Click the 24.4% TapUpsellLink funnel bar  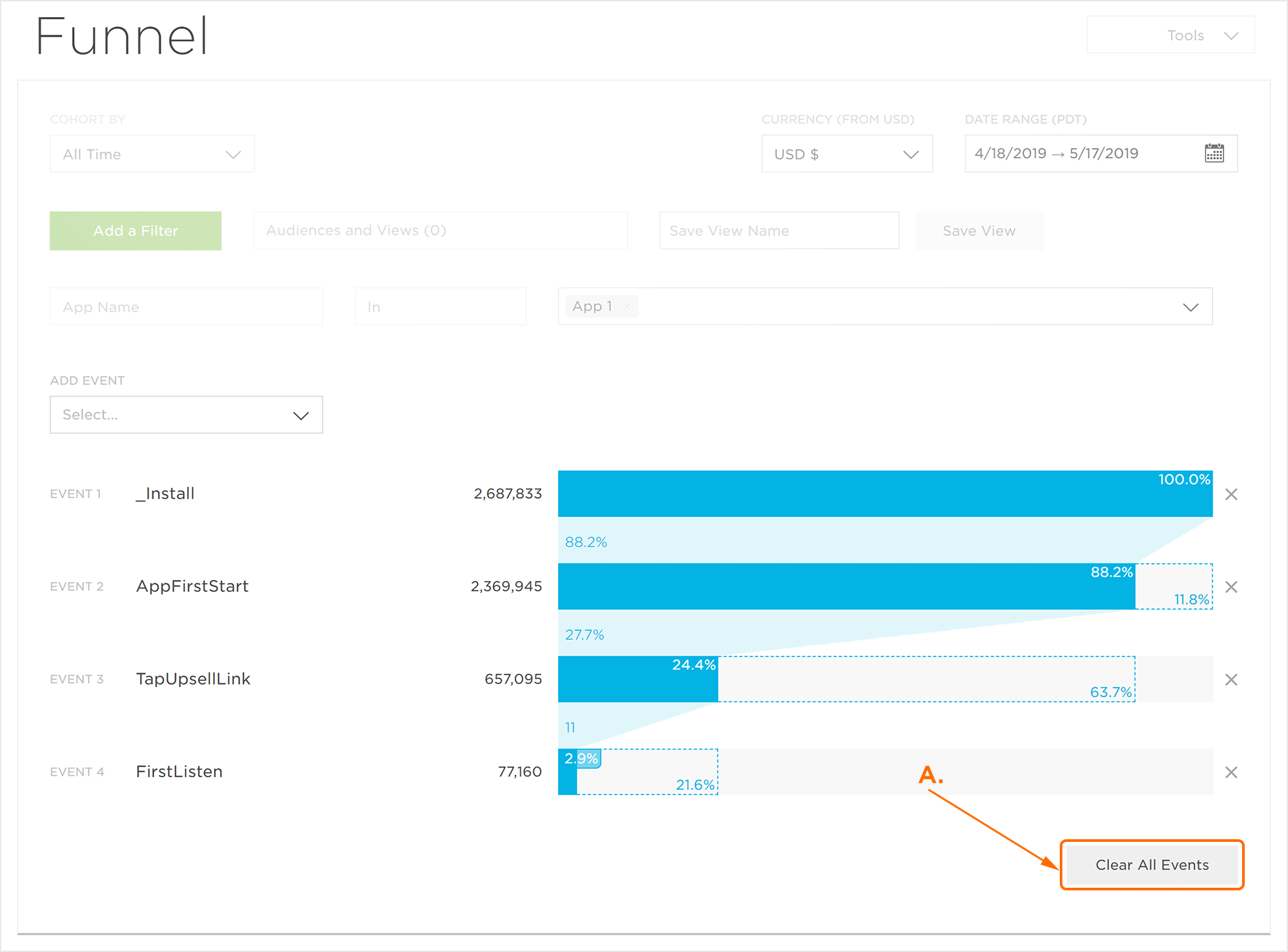click(x=637, y=679)
